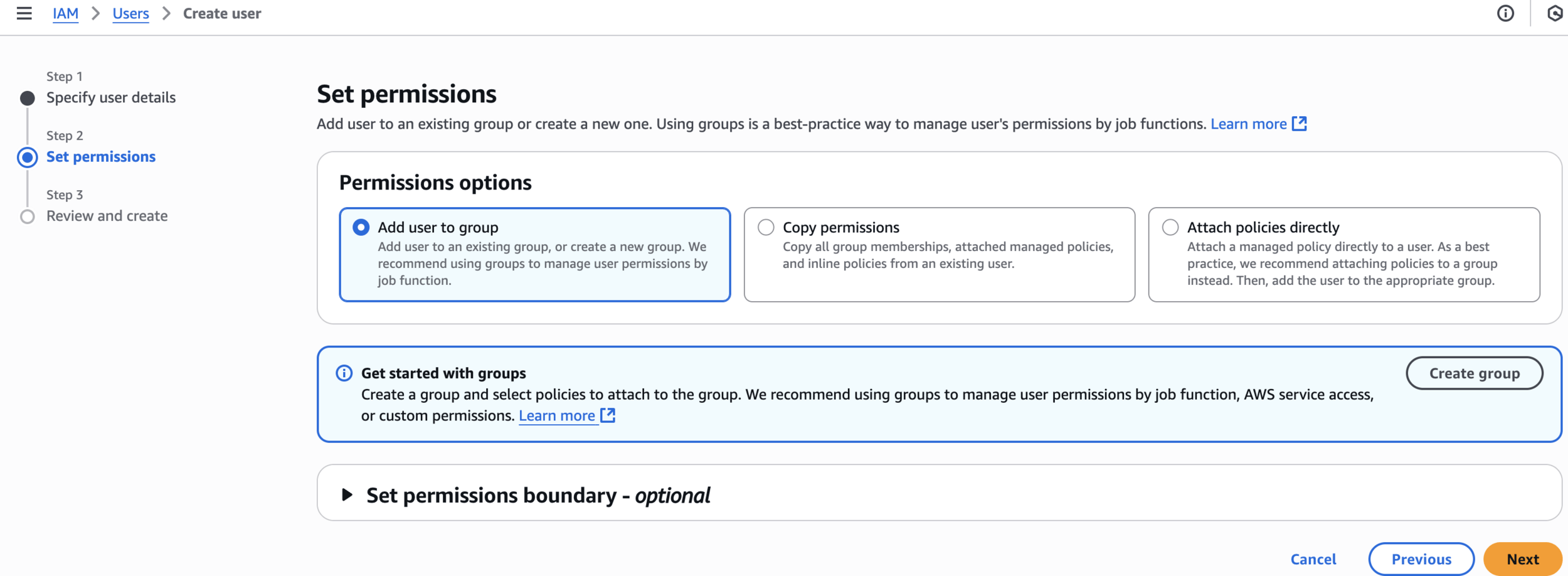This screenshot has height=576, width=1568.
Task: Click the info panel icon in header
Action: (x=1505, y=13)
